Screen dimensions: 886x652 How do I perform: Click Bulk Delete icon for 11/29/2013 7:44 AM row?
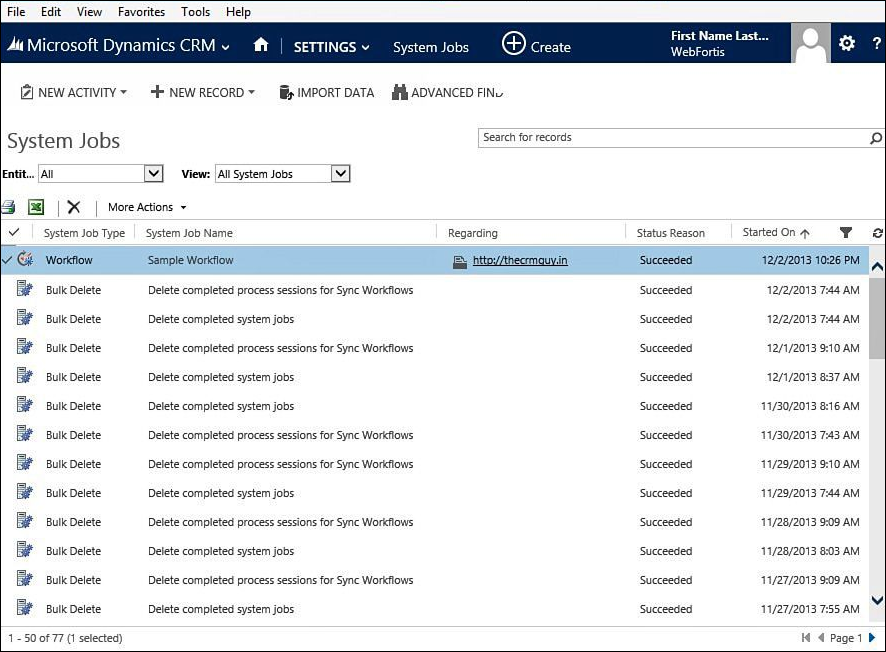25,492
